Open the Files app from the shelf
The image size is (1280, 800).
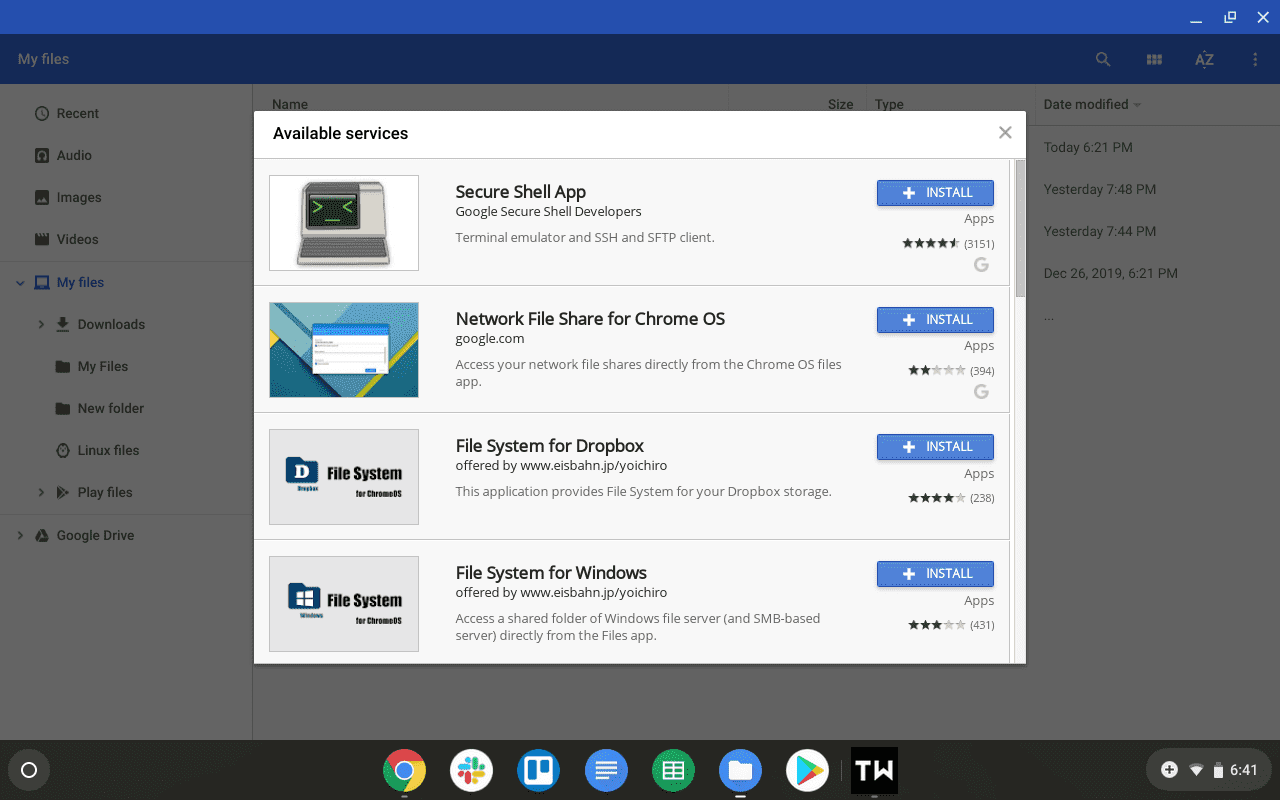click(x=740, y=770)
